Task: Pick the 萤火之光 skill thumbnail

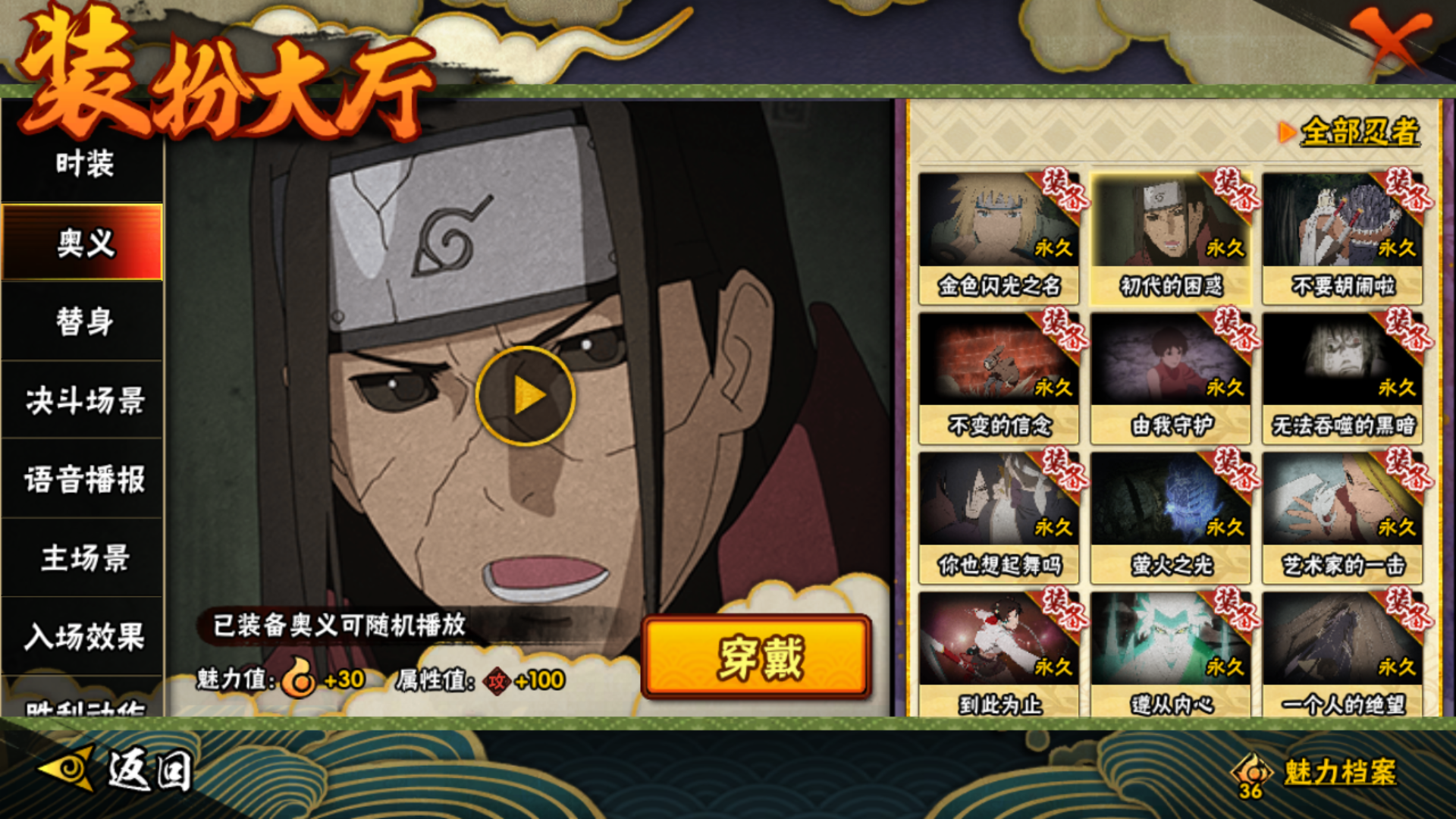Action: tap(1171, 516)
